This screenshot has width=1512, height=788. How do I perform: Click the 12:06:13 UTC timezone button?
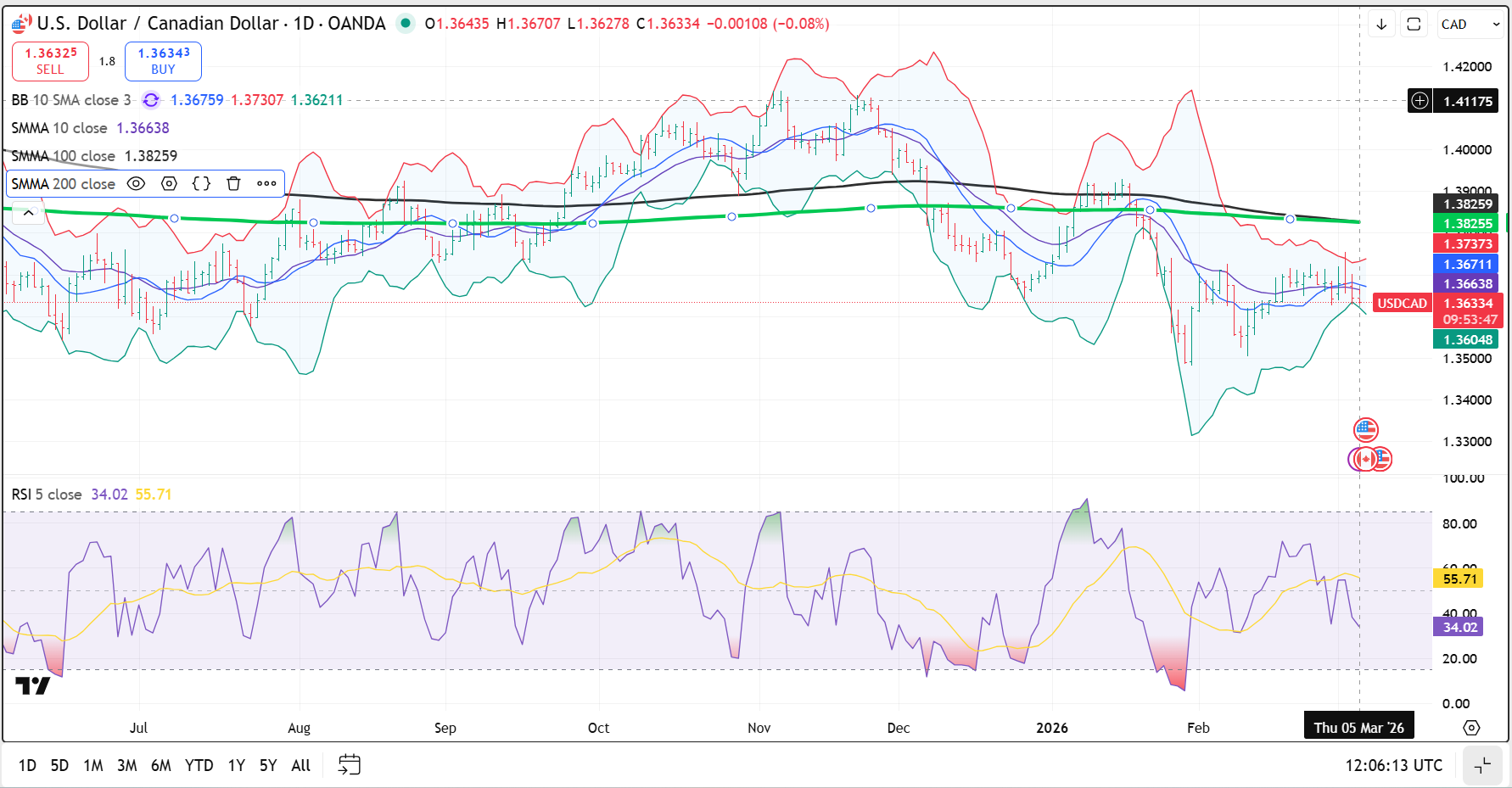[1393, 765]
